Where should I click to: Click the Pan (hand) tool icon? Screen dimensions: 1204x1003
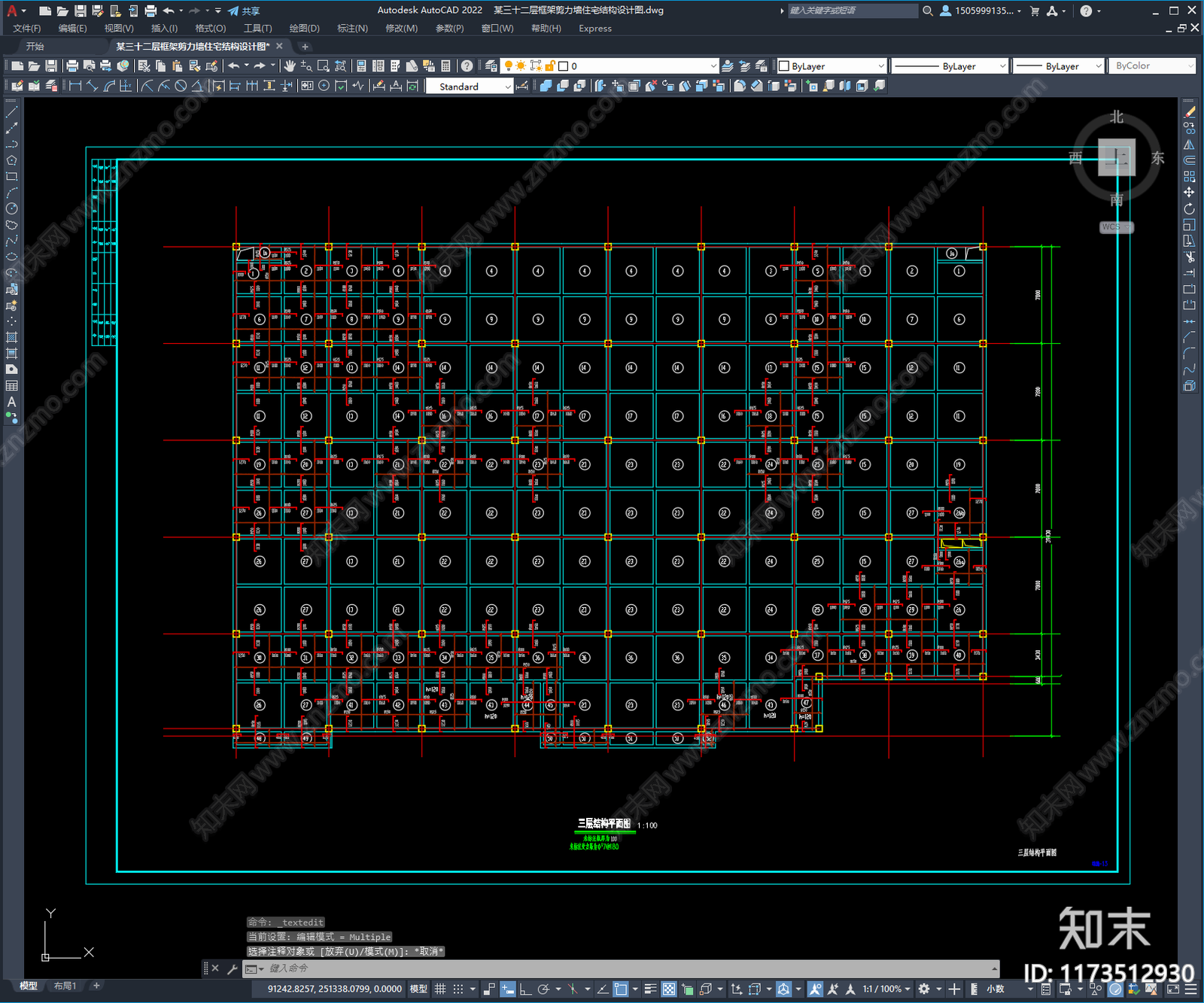coord(290,66)
